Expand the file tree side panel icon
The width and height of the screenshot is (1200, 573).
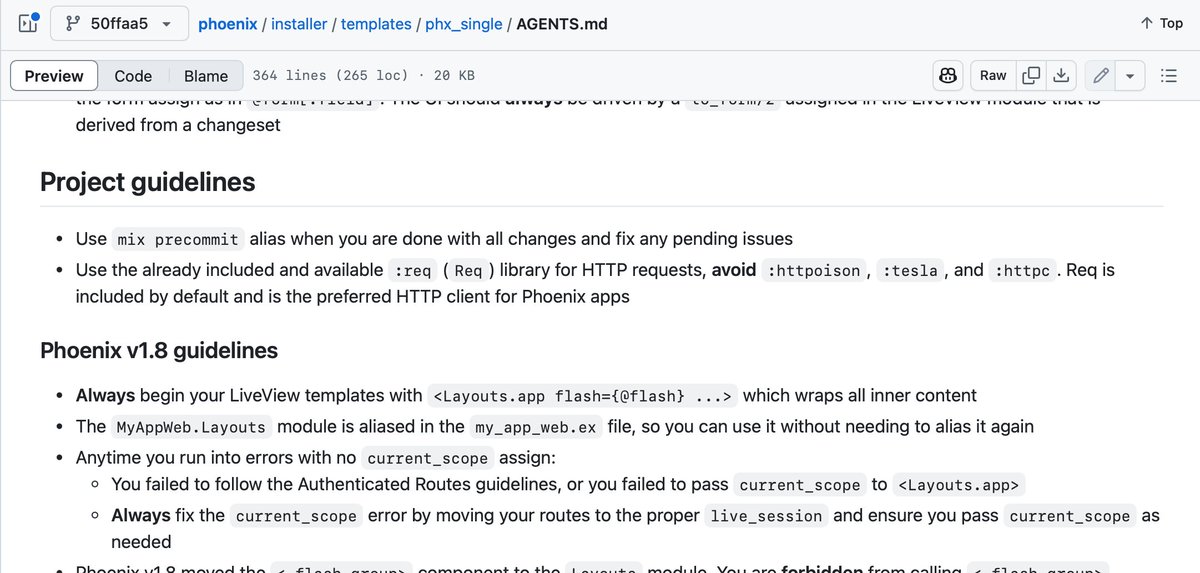(27, 23)
